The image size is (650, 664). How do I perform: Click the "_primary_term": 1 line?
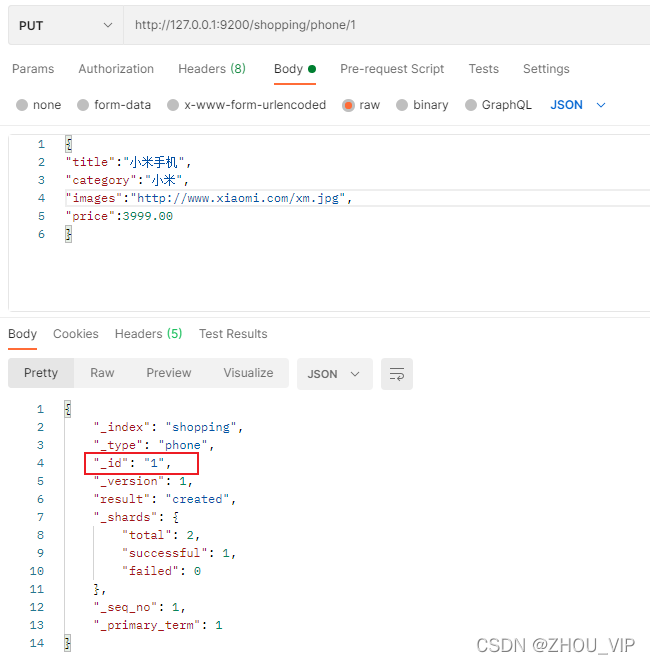(x=158, y=625)
